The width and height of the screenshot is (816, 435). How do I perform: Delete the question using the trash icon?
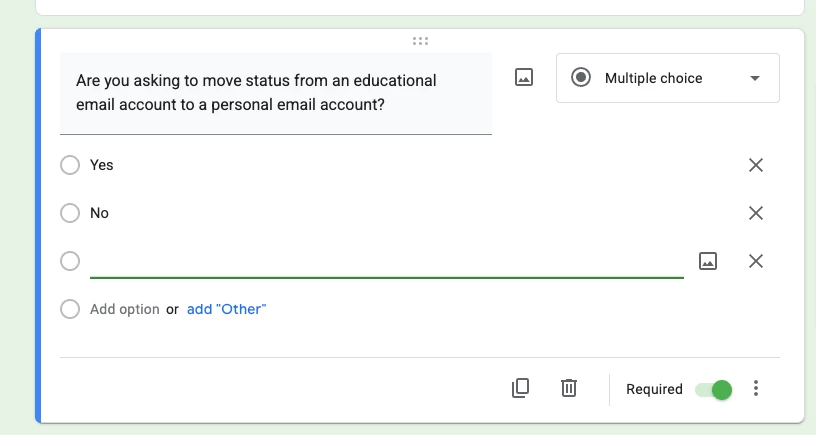[x=568, y=388]
